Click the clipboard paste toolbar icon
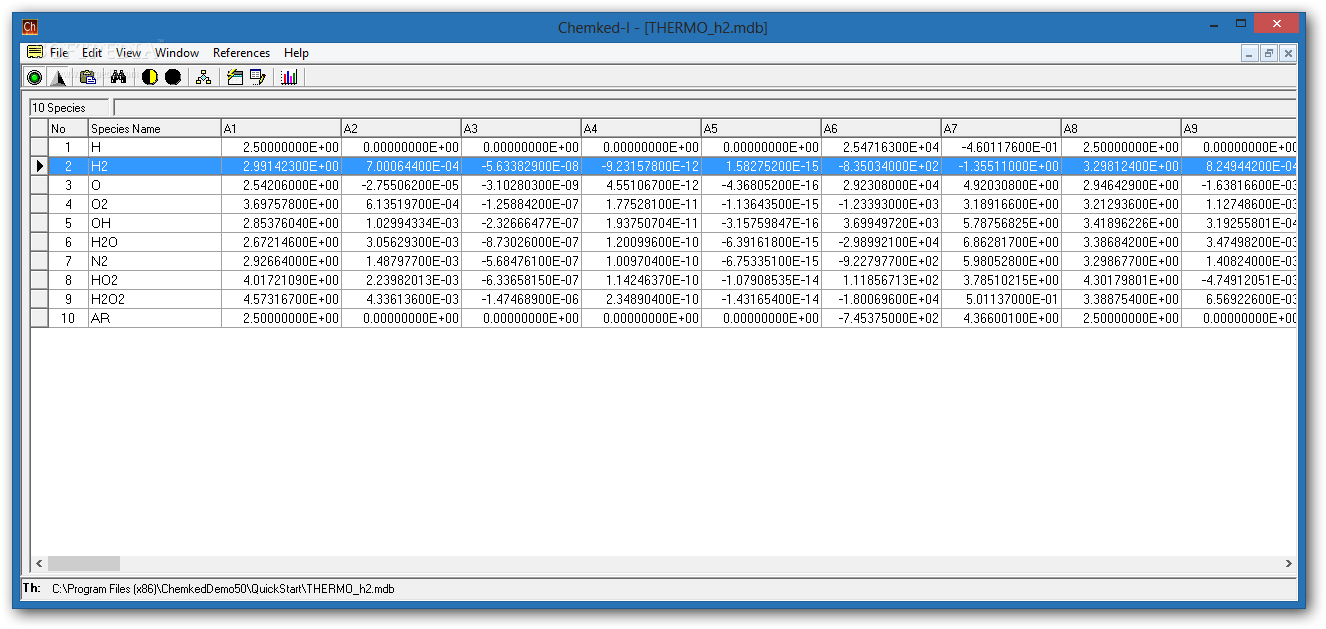Image resolution: width=1326 pixels, height=629 pixels. pyautogui.click(x=88, y=77)
